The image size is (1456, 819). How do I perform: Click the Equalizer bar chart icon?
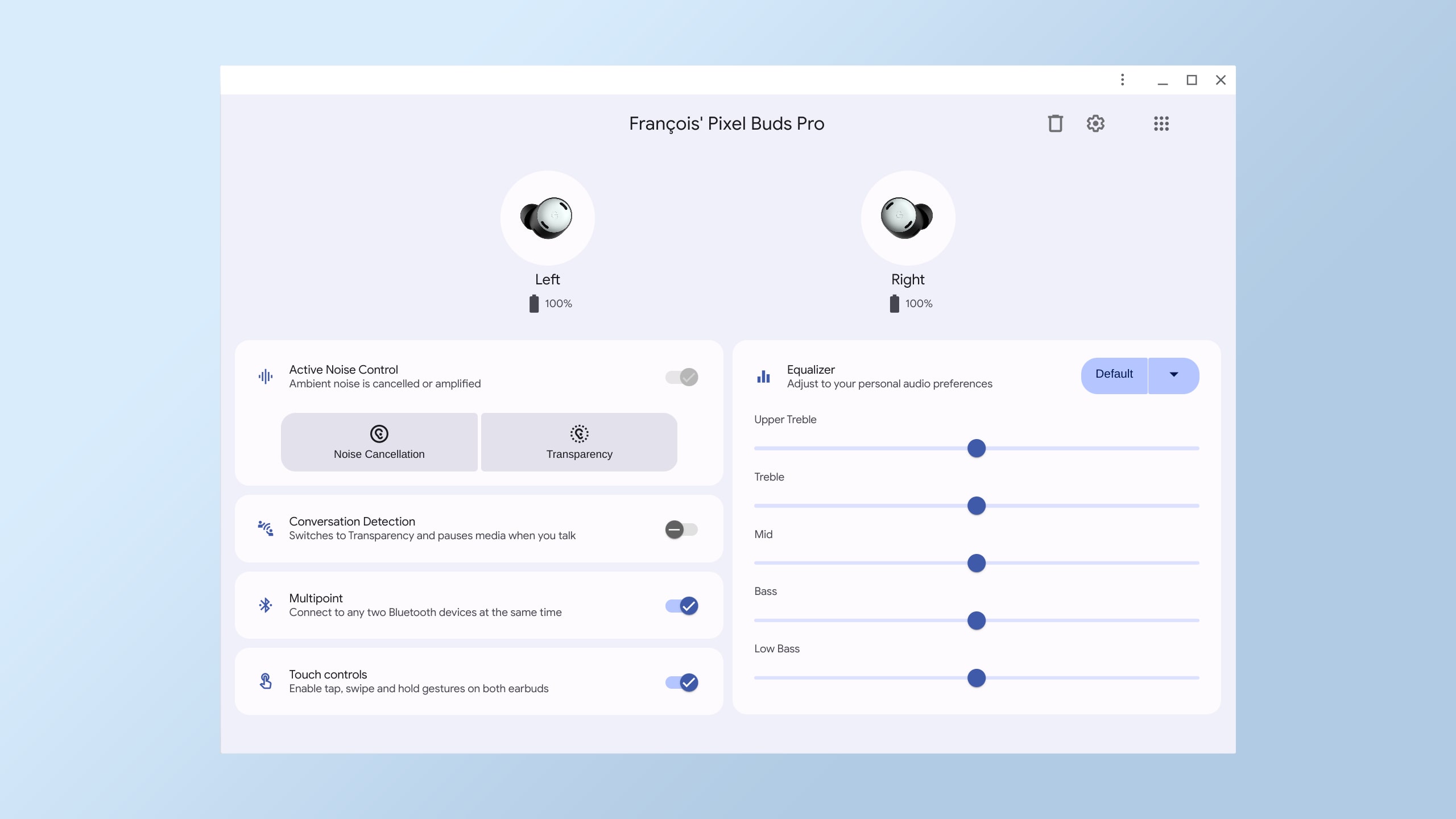click(x=764, y=376)
